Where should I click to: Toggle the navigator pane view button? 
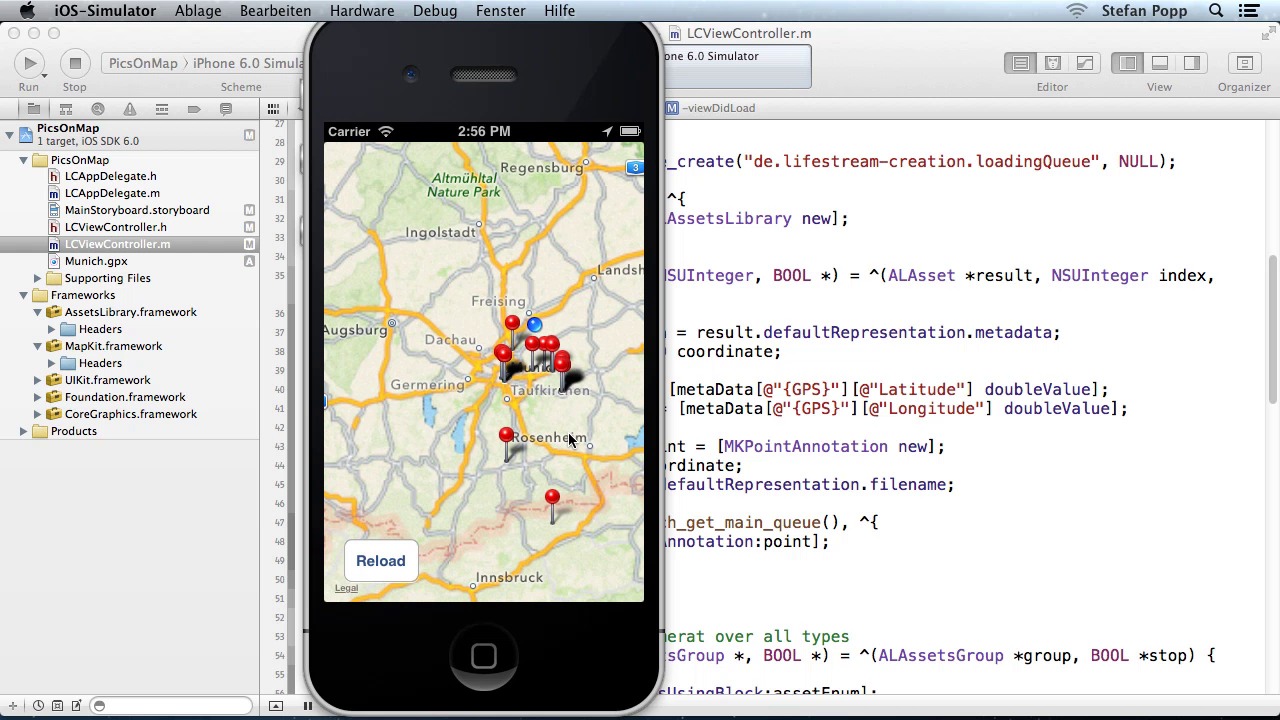tap(1127, 63)
